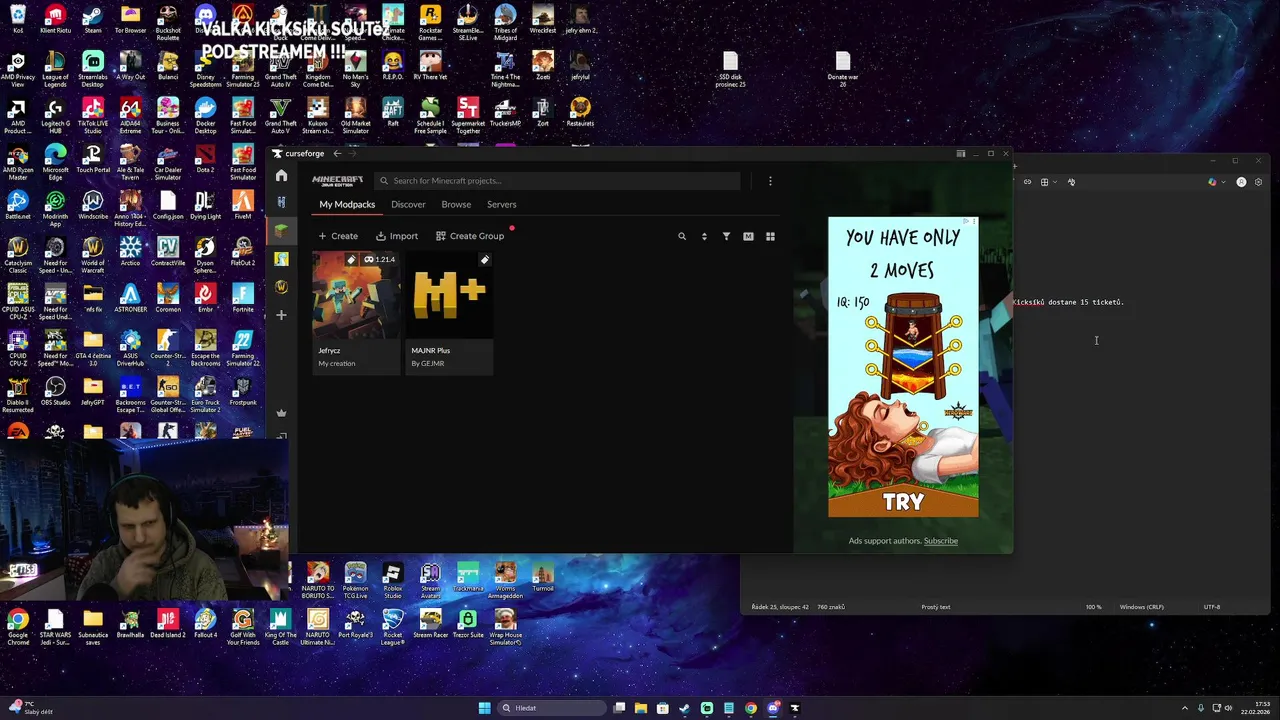Select the Config.json desktop file
This screenshot has height=720, width=1280.
168,206
